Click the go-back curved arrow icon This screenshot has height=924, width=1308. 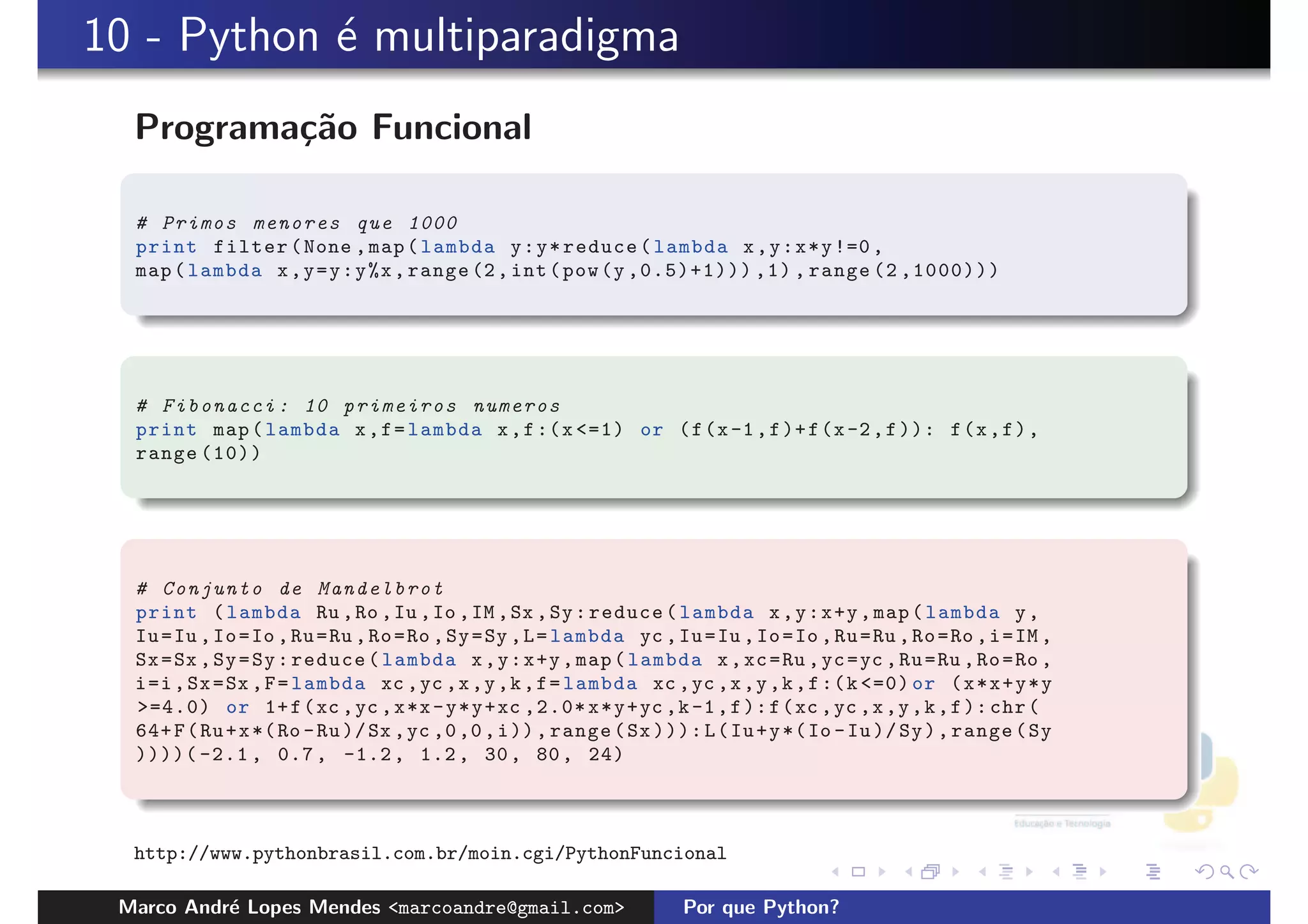coord(1203,872)
